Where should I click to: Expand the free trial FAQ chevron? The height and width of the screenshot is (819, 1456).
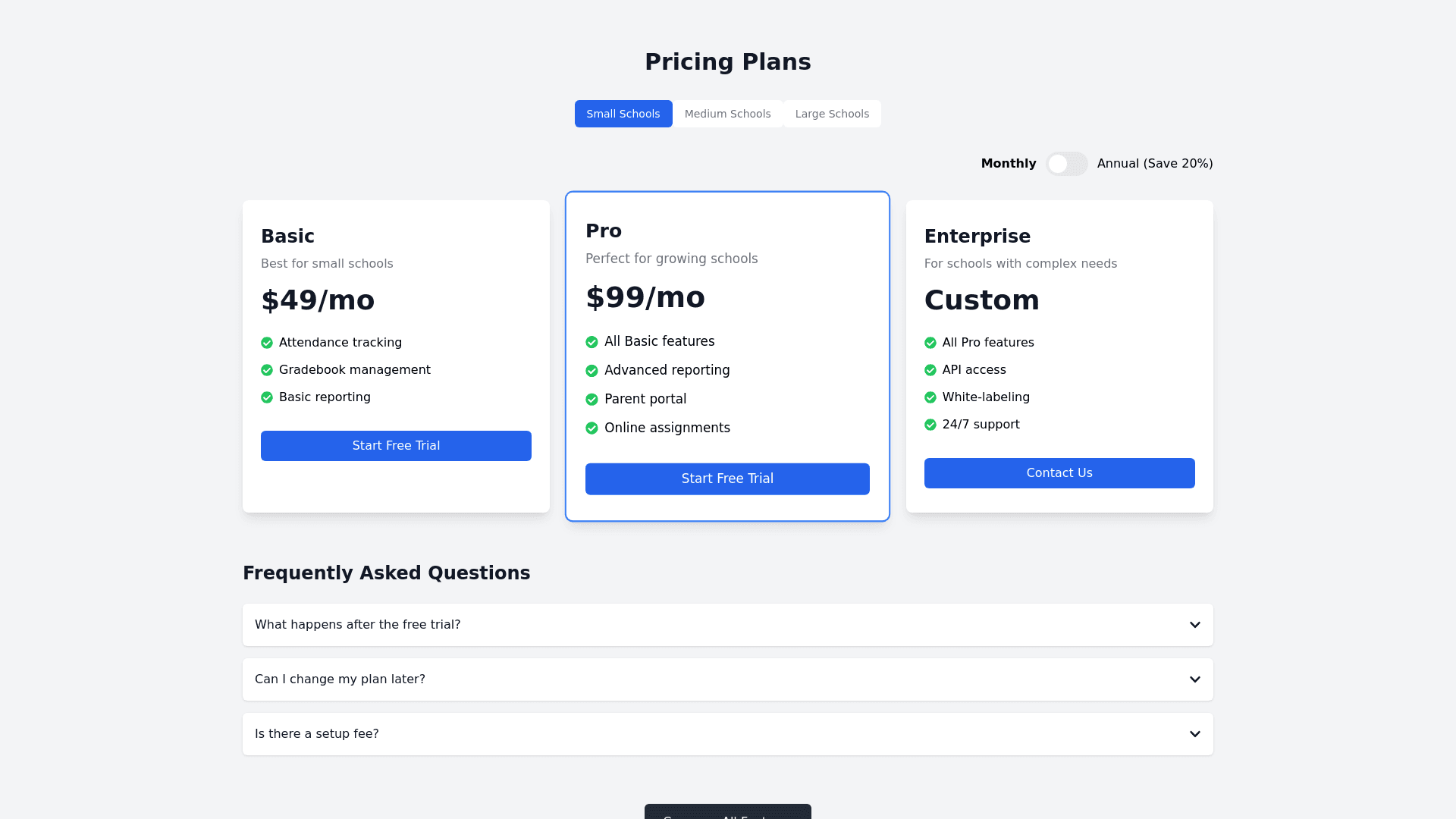pos(1194,625)
